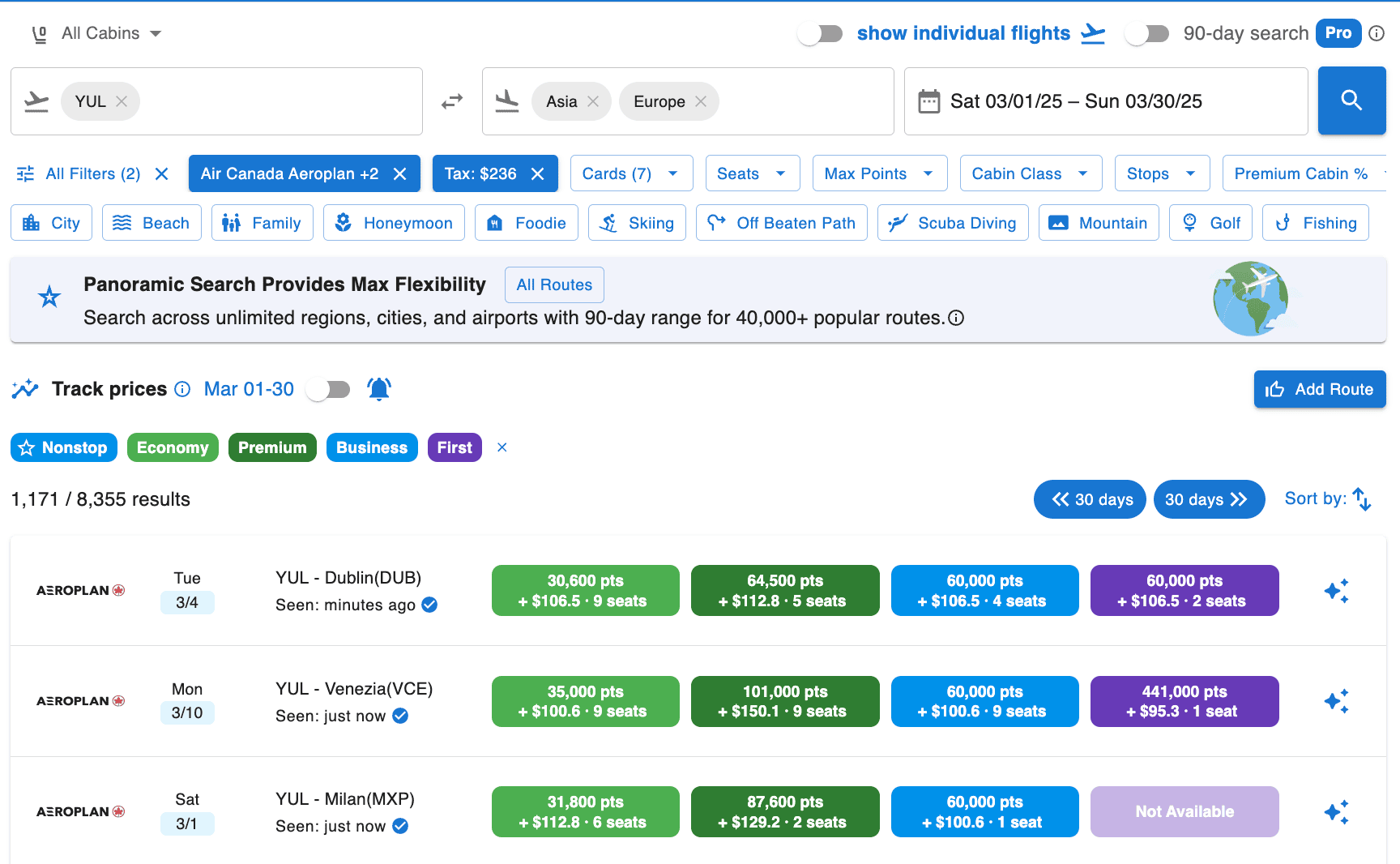
Task: Select the Honeymoon category chip
Action: [x=394, y=223]
